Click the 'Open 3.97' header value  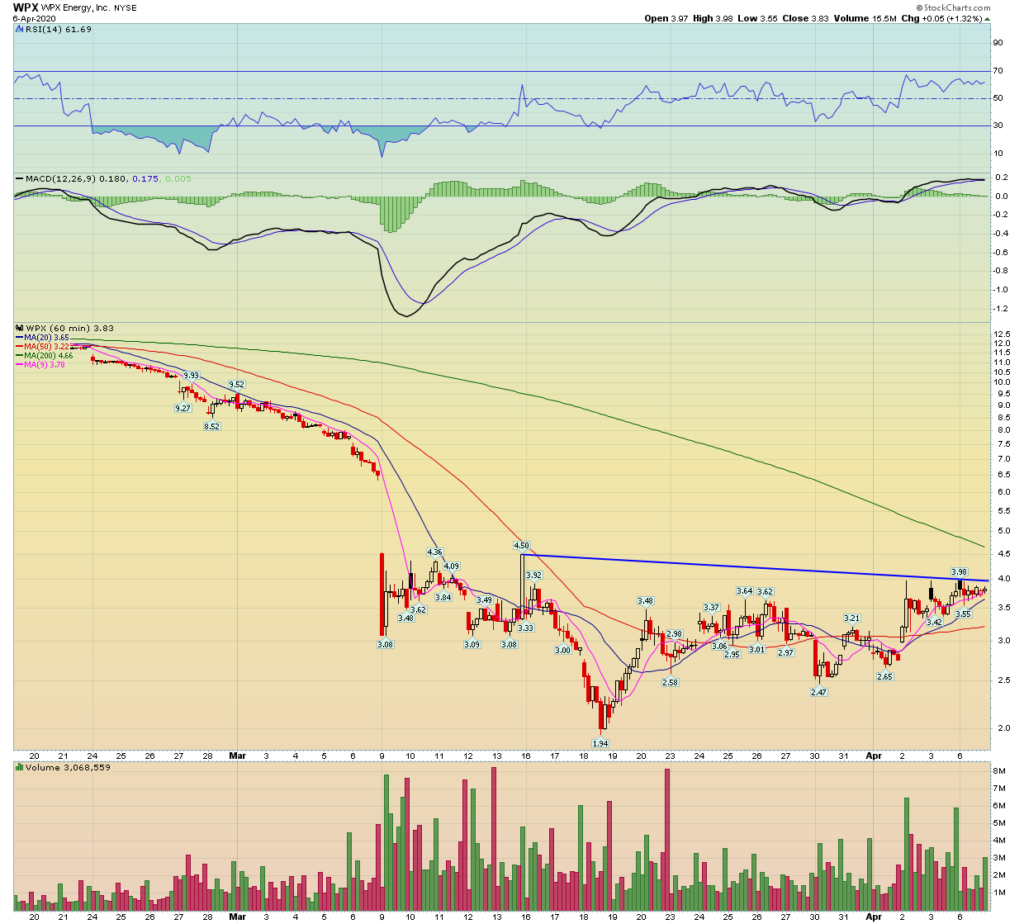point(666,18)
